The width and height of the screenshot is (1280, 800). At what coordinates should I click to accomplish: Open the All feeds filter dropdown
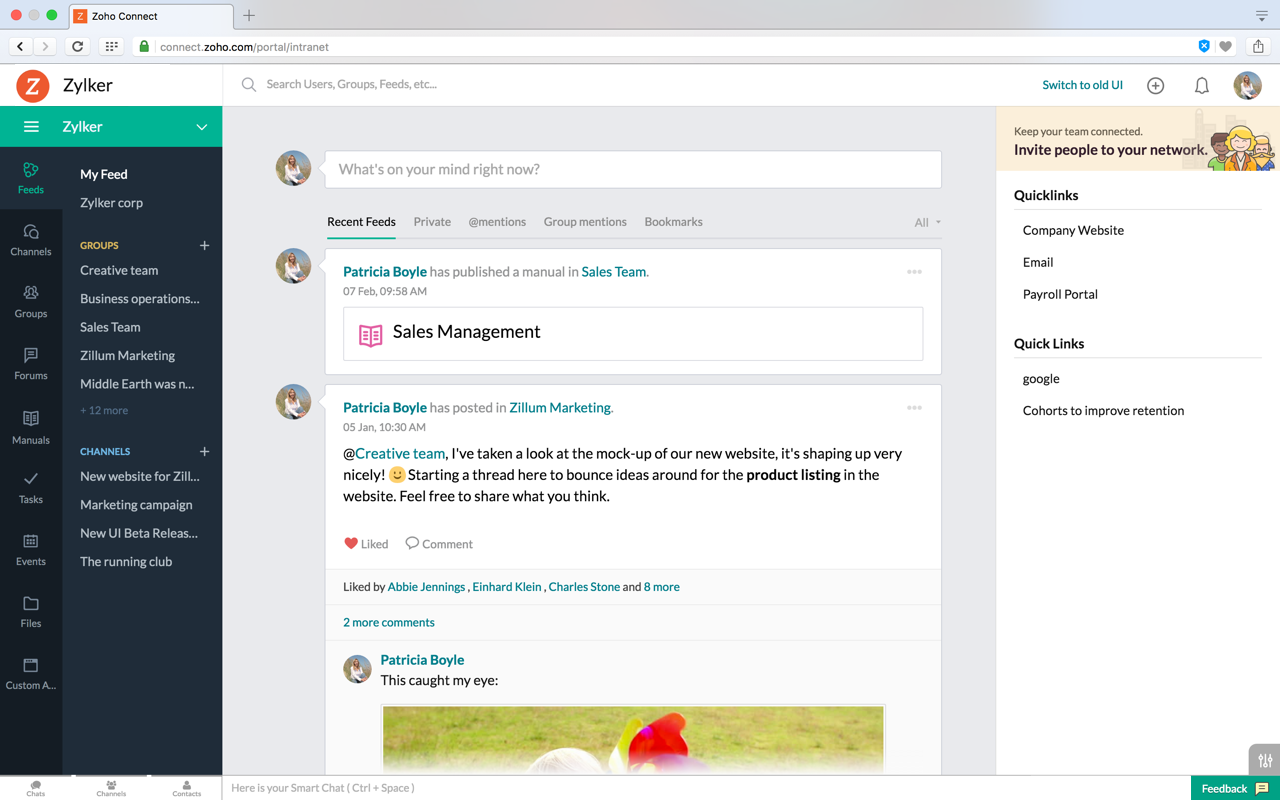[x=927, y=222]
